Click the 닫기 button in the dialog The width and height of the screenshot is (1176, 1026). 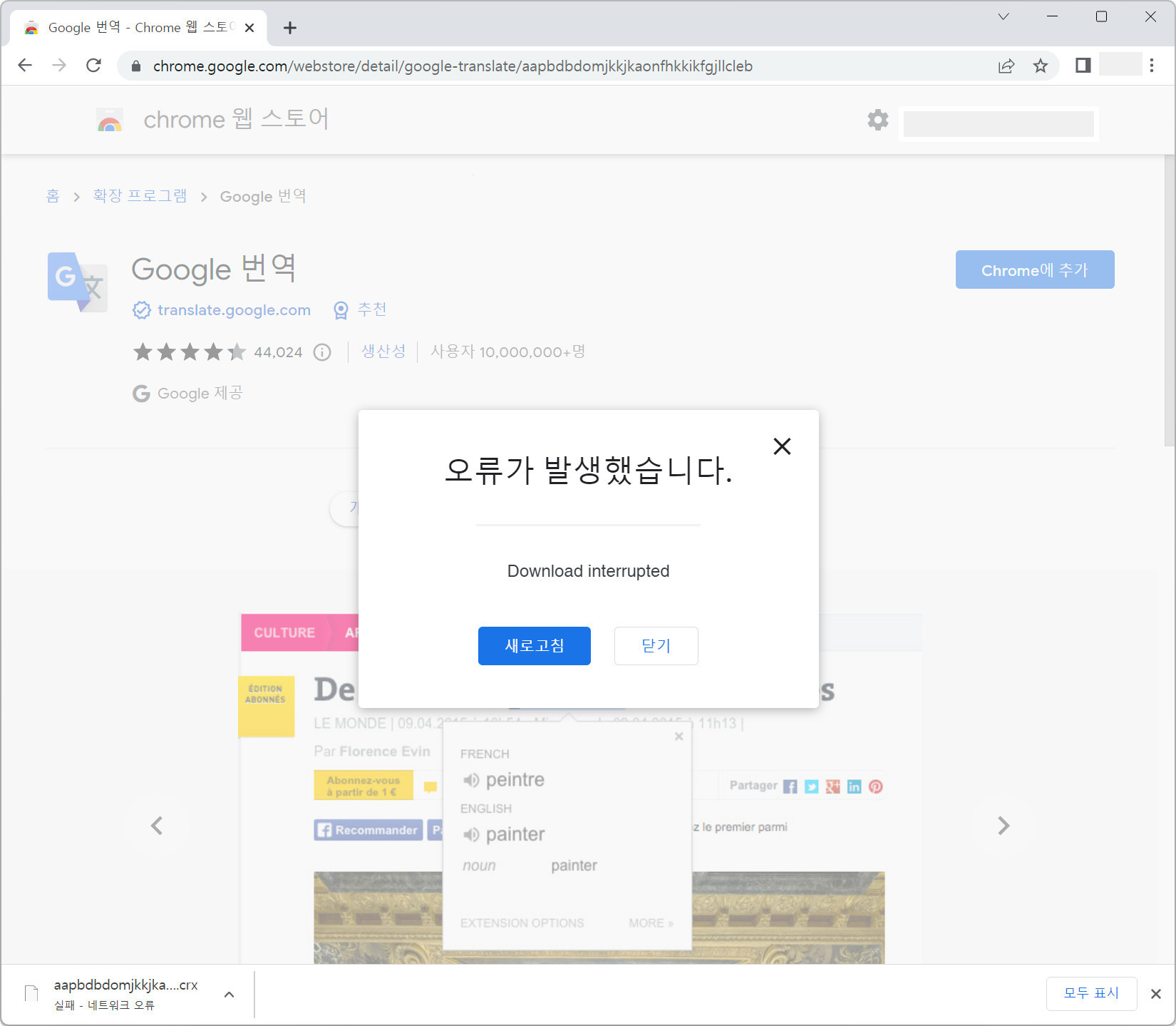656,646
